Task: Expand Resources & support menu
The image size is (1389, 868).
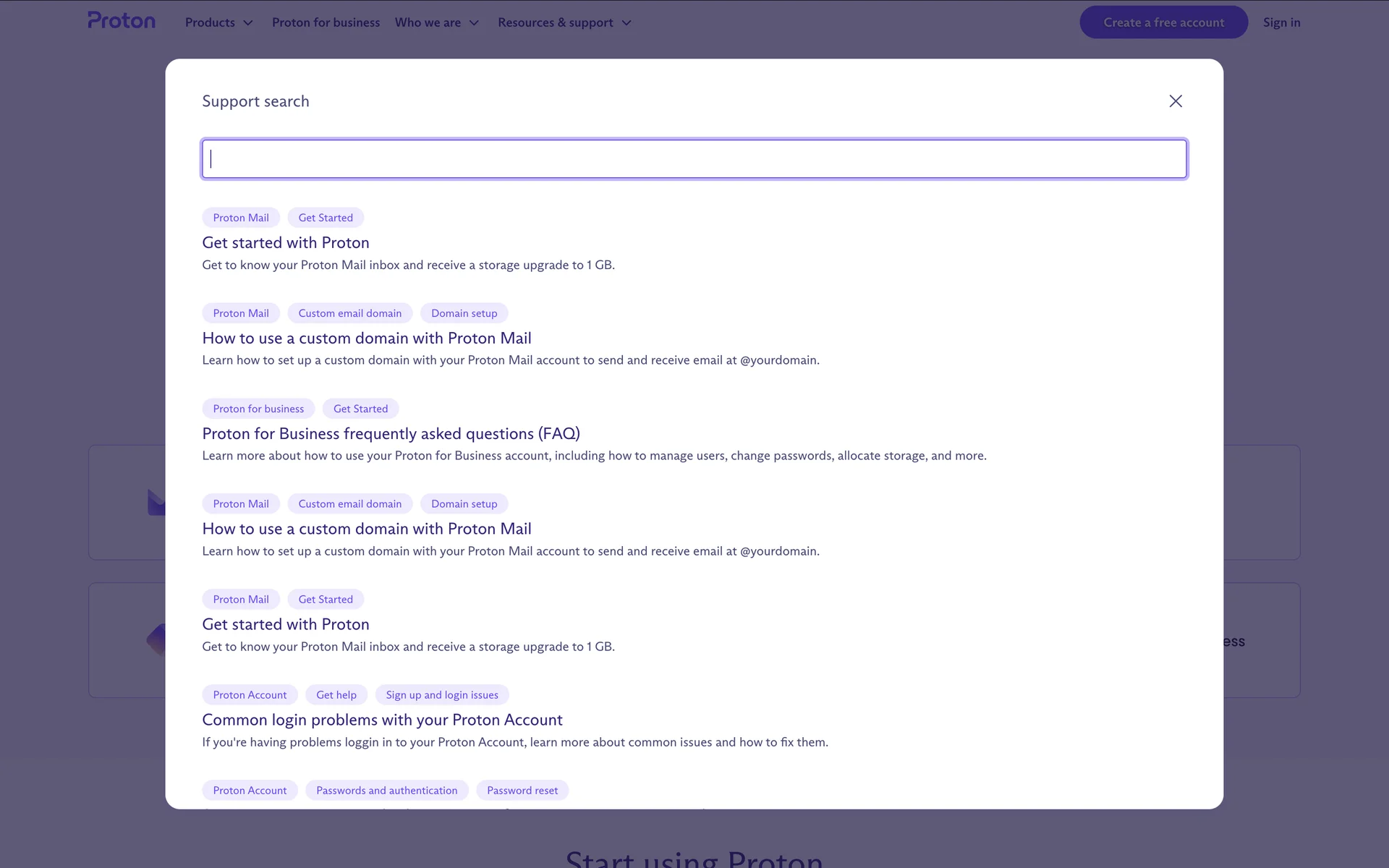Action: pos(564,22)
